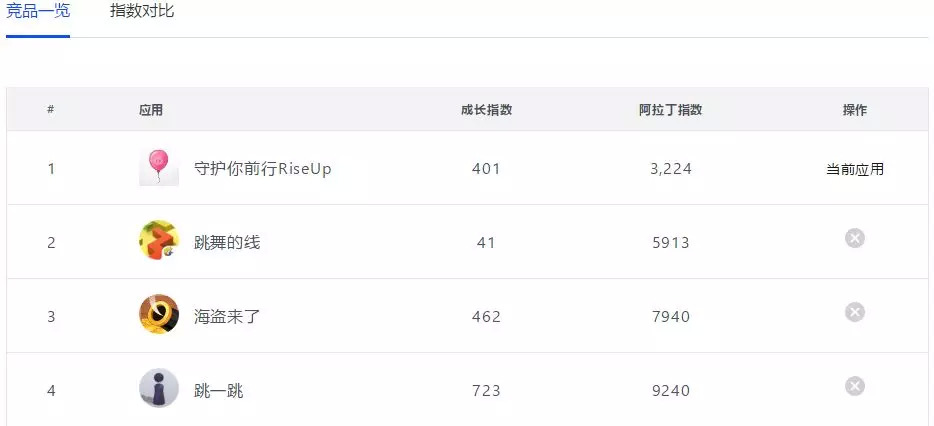Switch to the 指数对比 tab
934x426 pixels.
pos(142,12)
